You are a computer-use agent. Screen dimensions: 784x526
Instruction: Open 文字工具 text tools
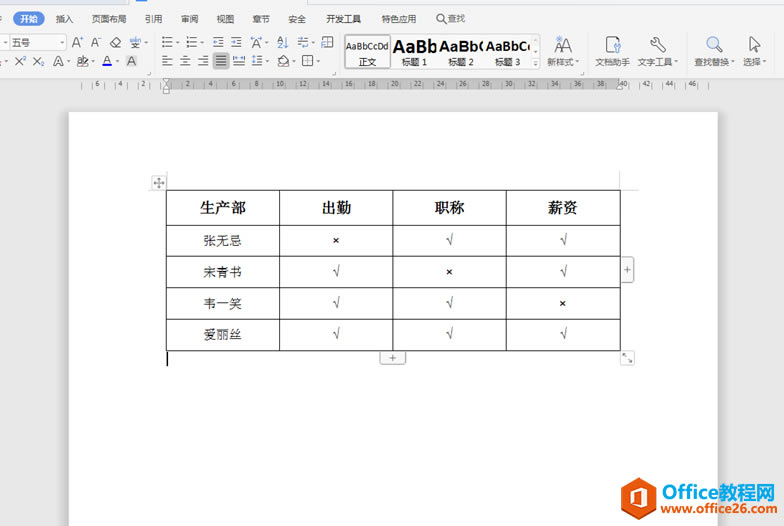pos(658,51)
